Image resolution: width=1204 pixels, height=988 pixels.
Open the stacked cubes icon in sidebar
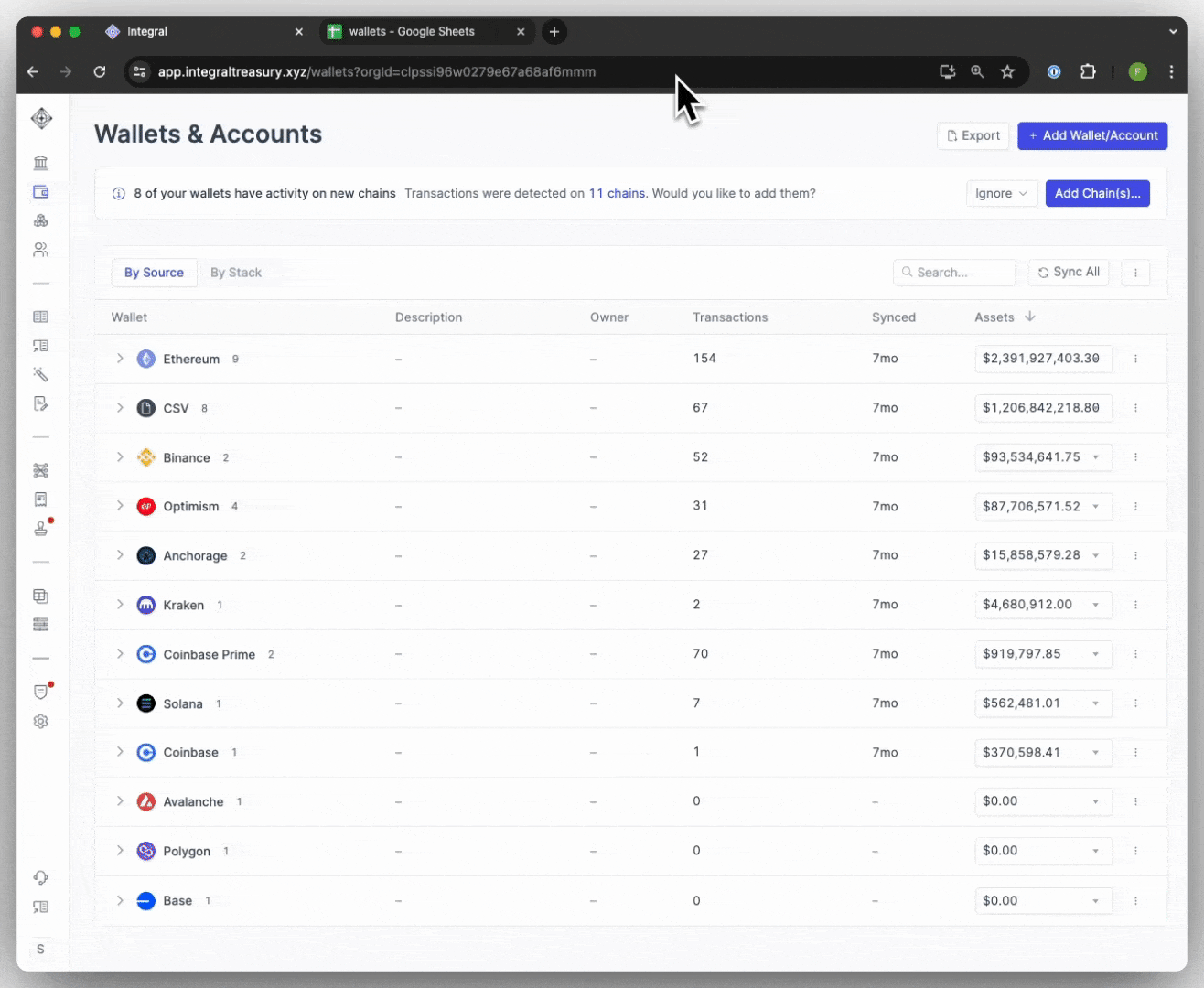click(x=41, y=220)
